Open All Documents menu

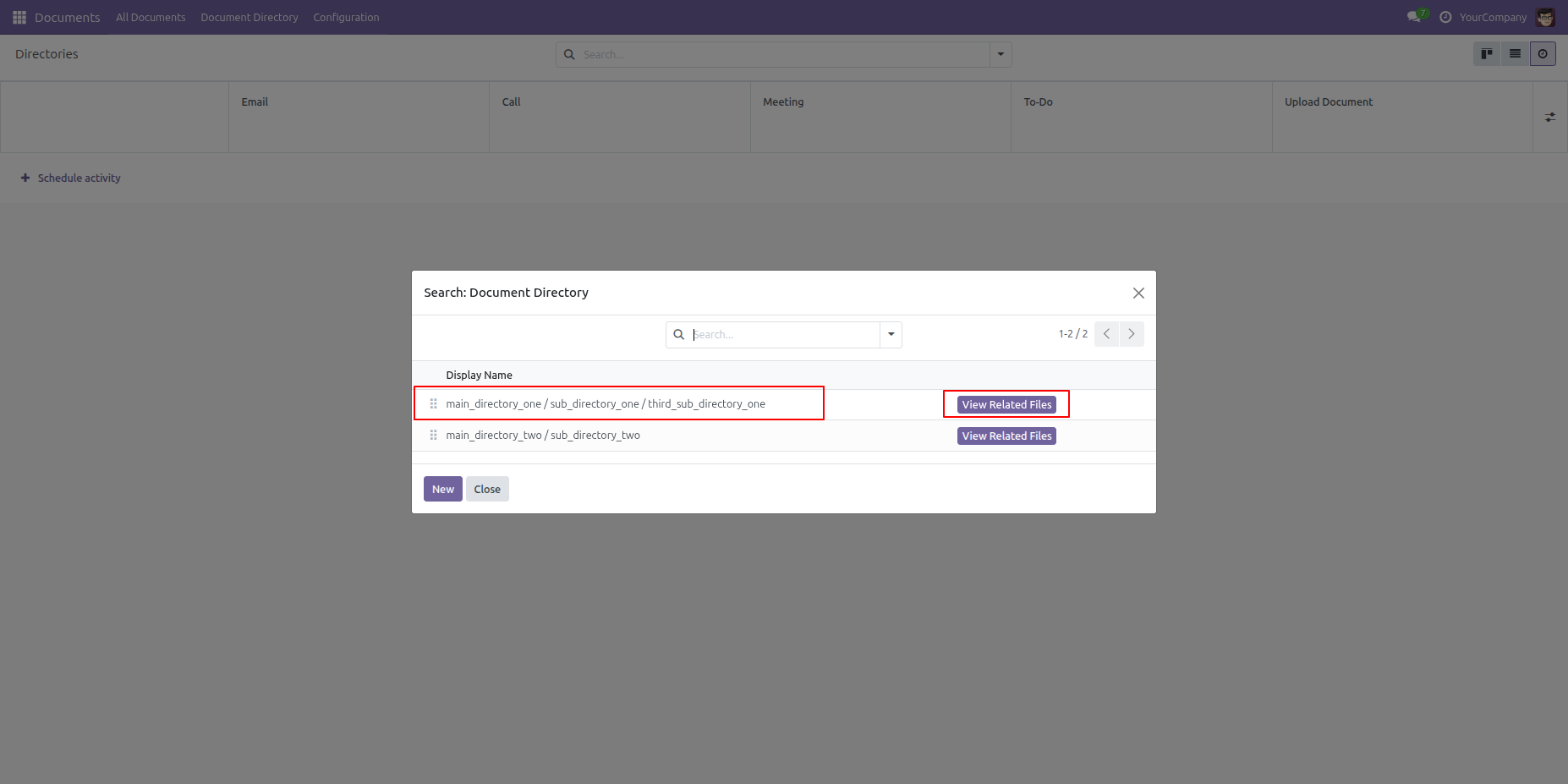pos(151,18)
